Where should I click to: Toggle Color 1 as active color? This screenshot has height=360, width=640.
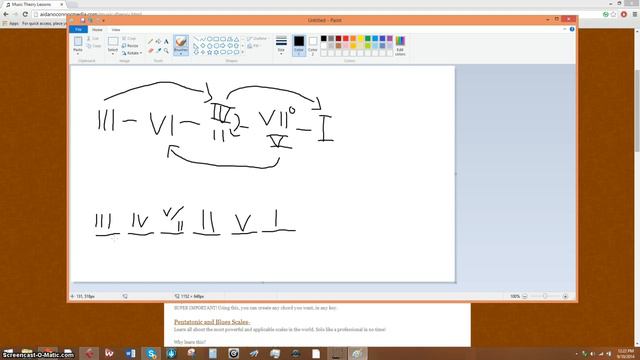(299, 45)
